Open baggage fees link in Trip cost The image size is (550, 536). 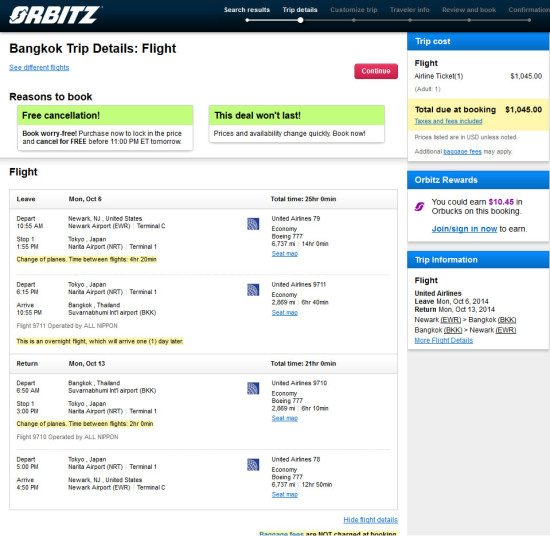(x=462, y=152)
